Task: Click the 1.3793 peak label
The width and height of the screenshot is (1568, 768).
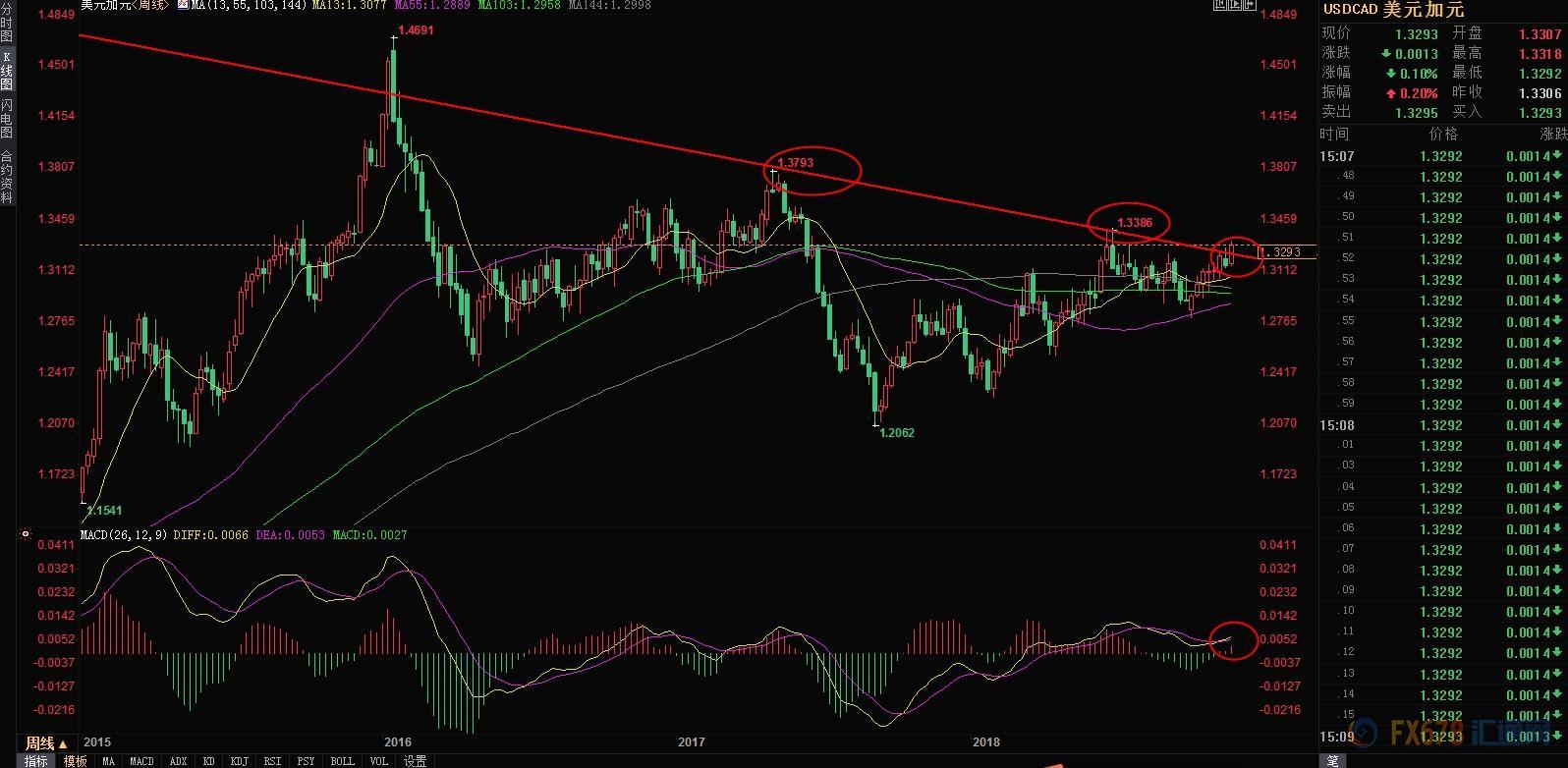Action: click(x=795, y=163)
